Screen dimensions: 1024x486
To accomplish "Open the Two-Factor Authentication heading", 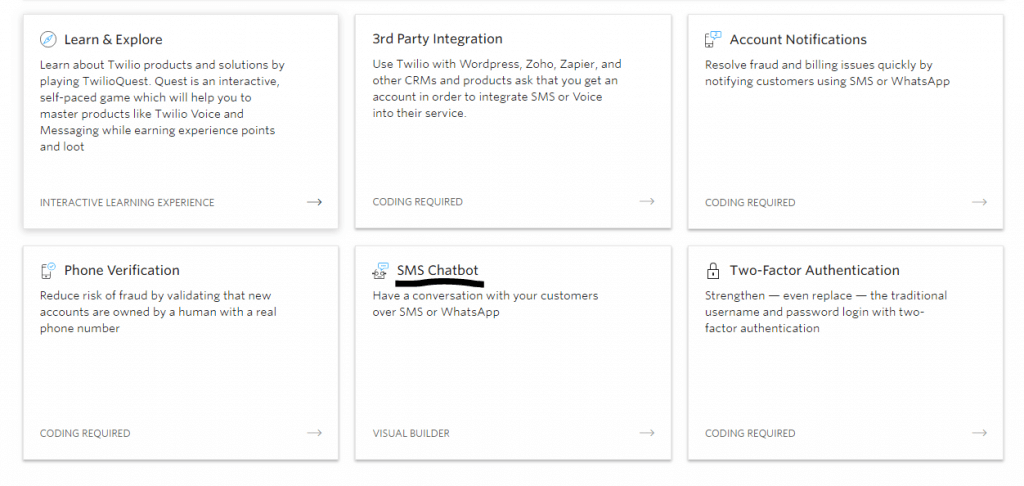I will click(814, 270).
